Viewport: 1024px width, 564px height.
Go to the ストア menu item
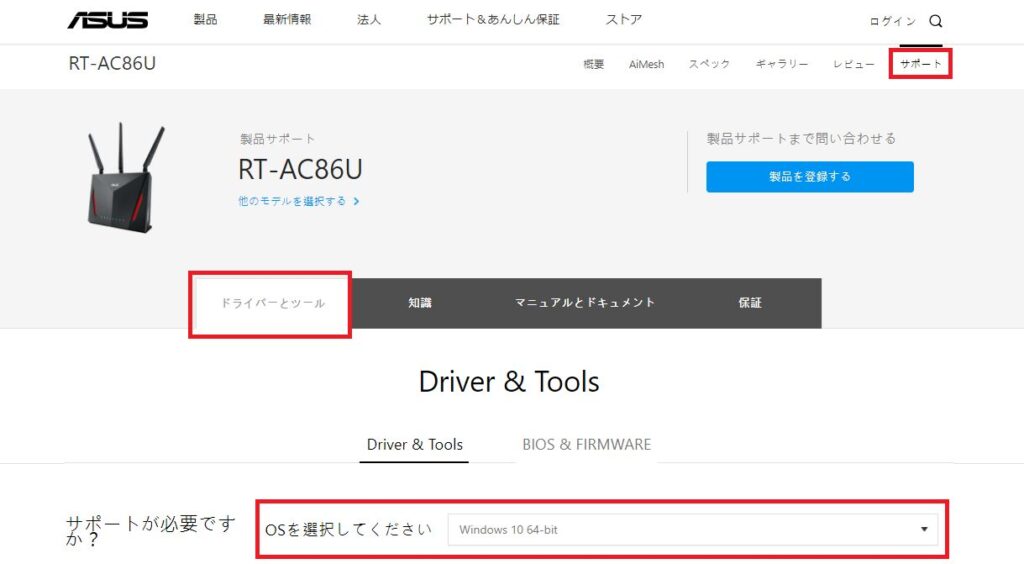coord(624,20)
